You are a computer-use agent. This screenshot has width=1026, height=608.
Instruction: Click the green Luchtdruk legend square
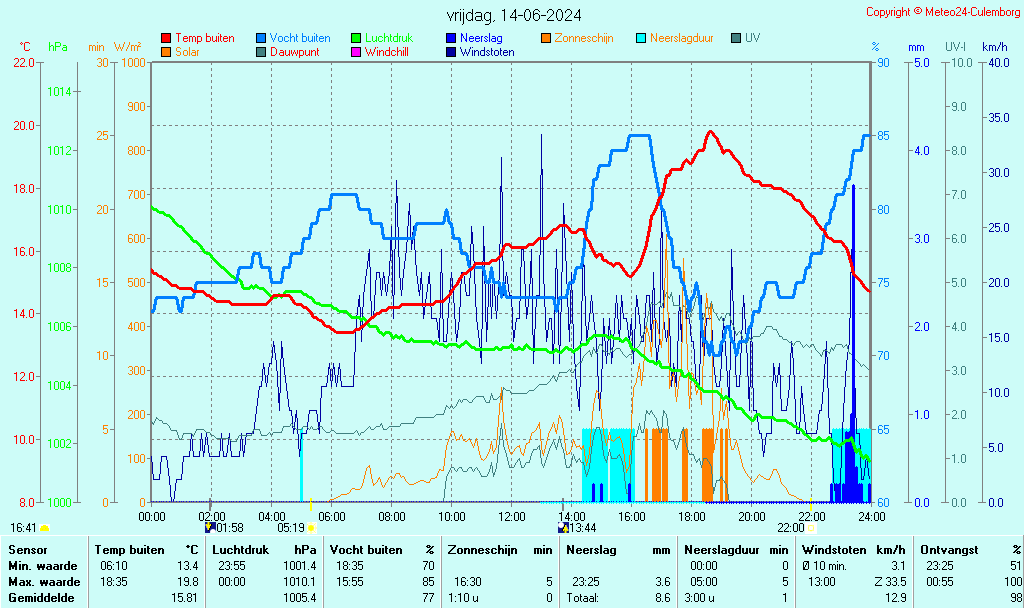pyautogui.click(x=356, y=38)
